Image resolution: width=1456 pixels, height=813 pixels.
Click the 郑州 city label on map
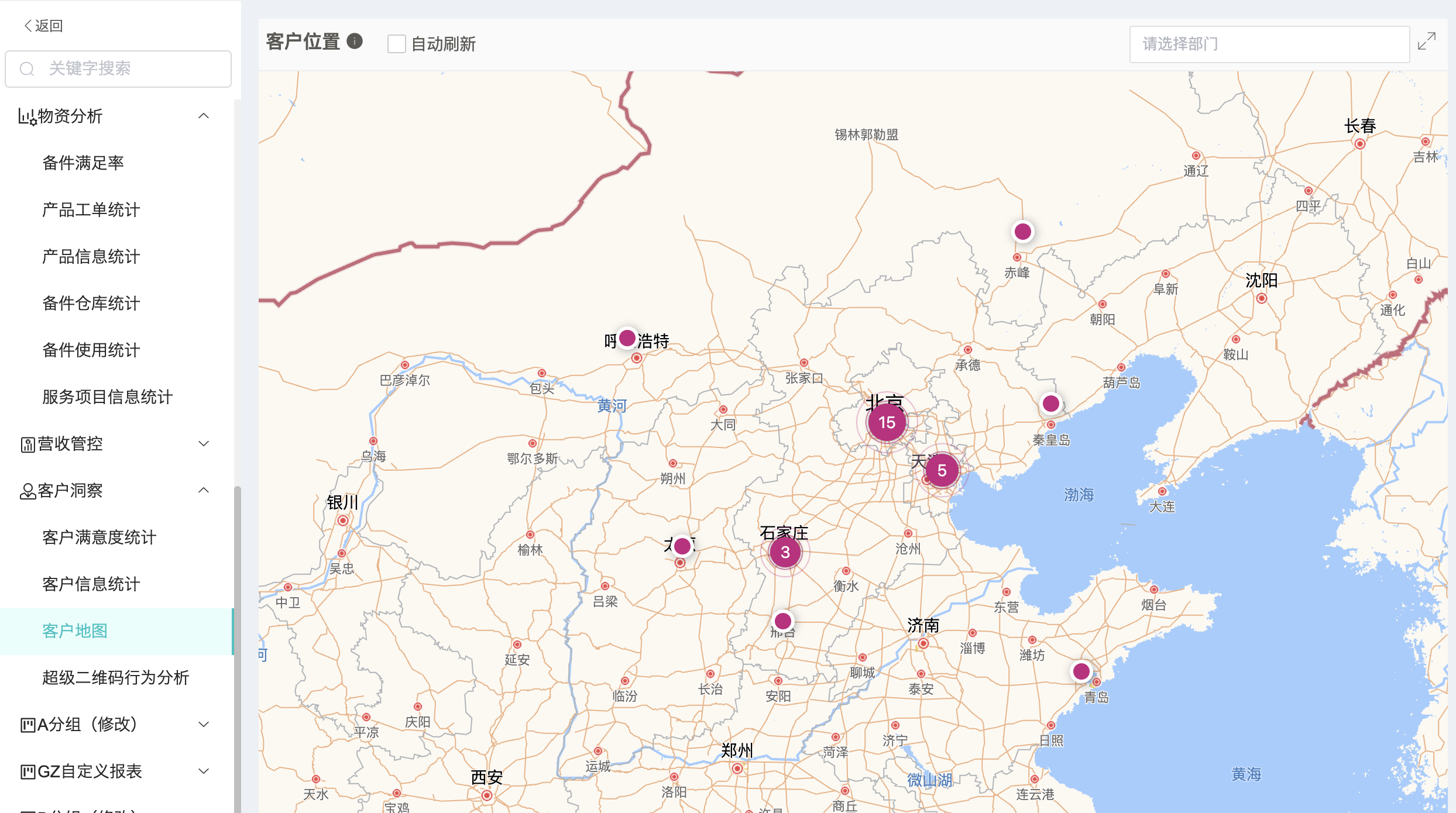point(737,750)
